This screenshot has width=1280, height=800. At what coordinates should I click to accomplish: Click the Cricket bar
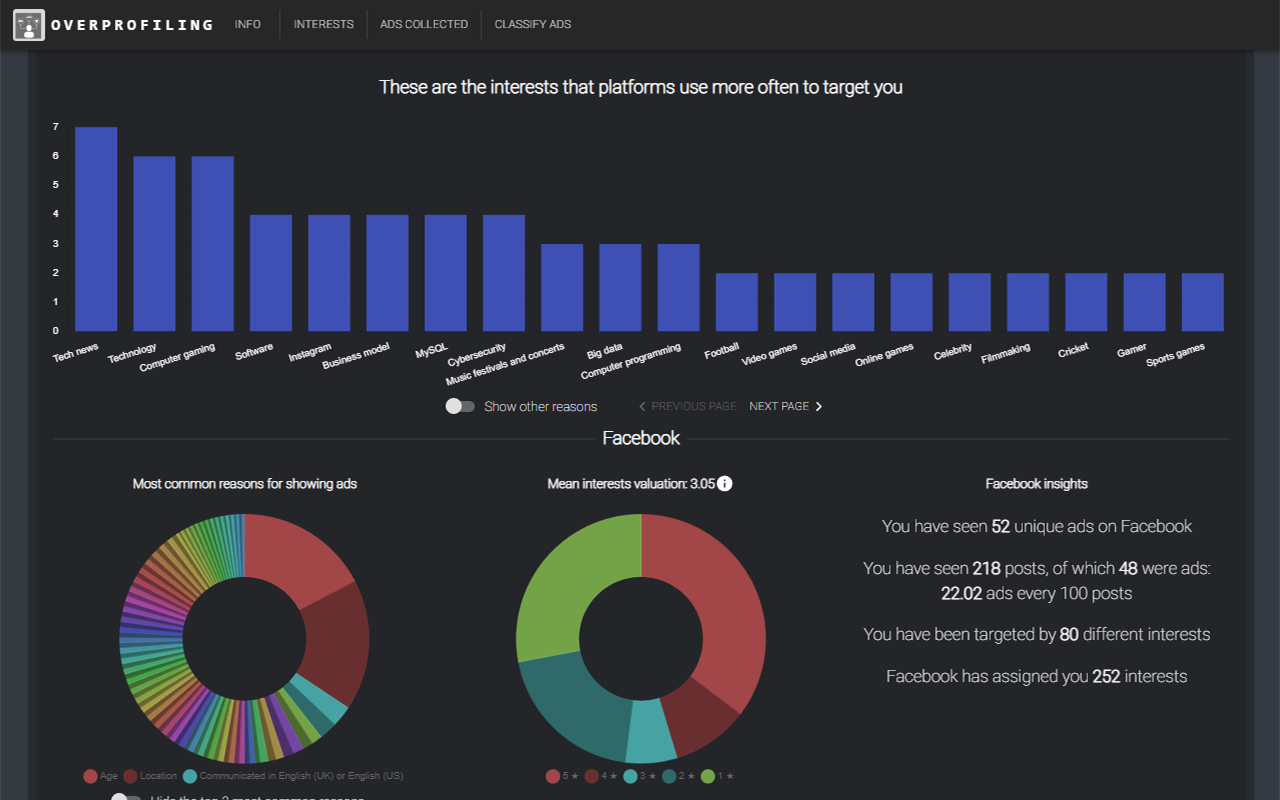1086,302
